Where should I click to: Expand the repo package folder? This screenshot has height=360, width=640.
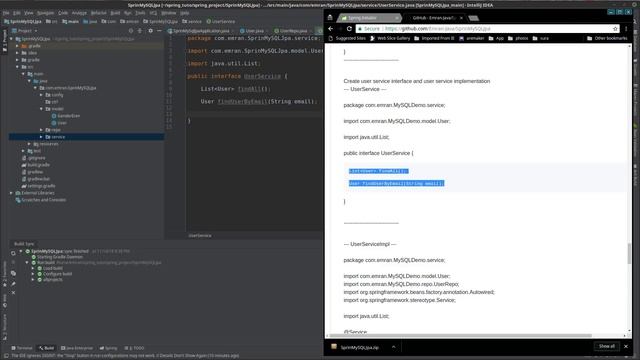[x=41, y=130]
